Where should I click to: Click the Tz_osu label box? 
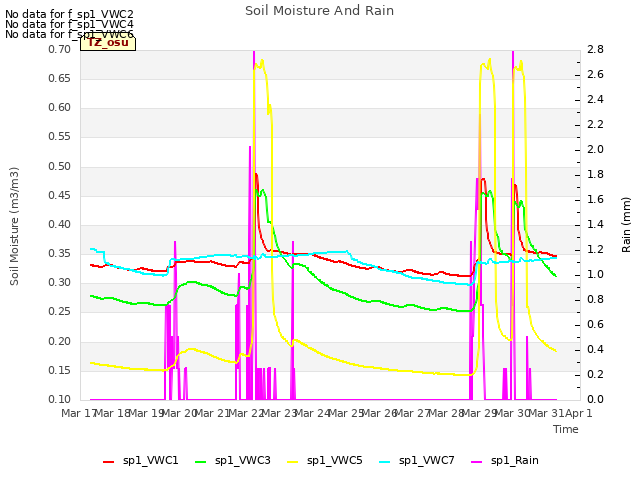108,43
